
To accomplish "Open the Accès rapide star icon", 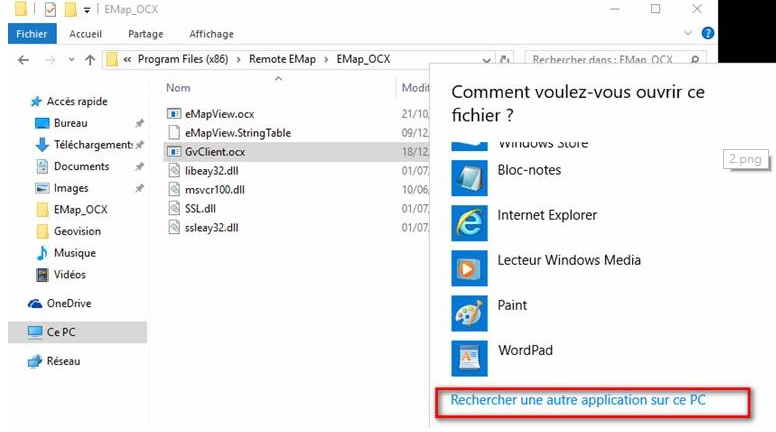I will tap(36, 101).
